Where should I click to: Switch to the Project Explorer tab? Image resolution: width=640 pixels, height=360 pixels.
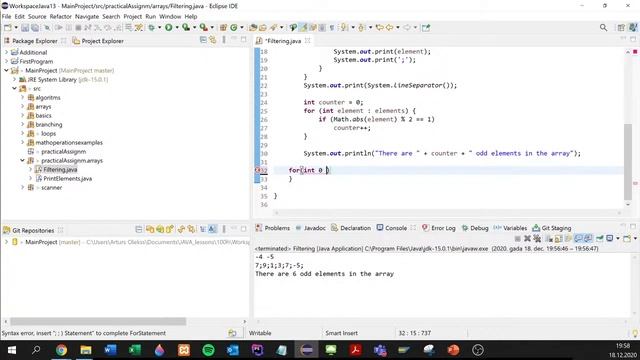tap(98, 41)
